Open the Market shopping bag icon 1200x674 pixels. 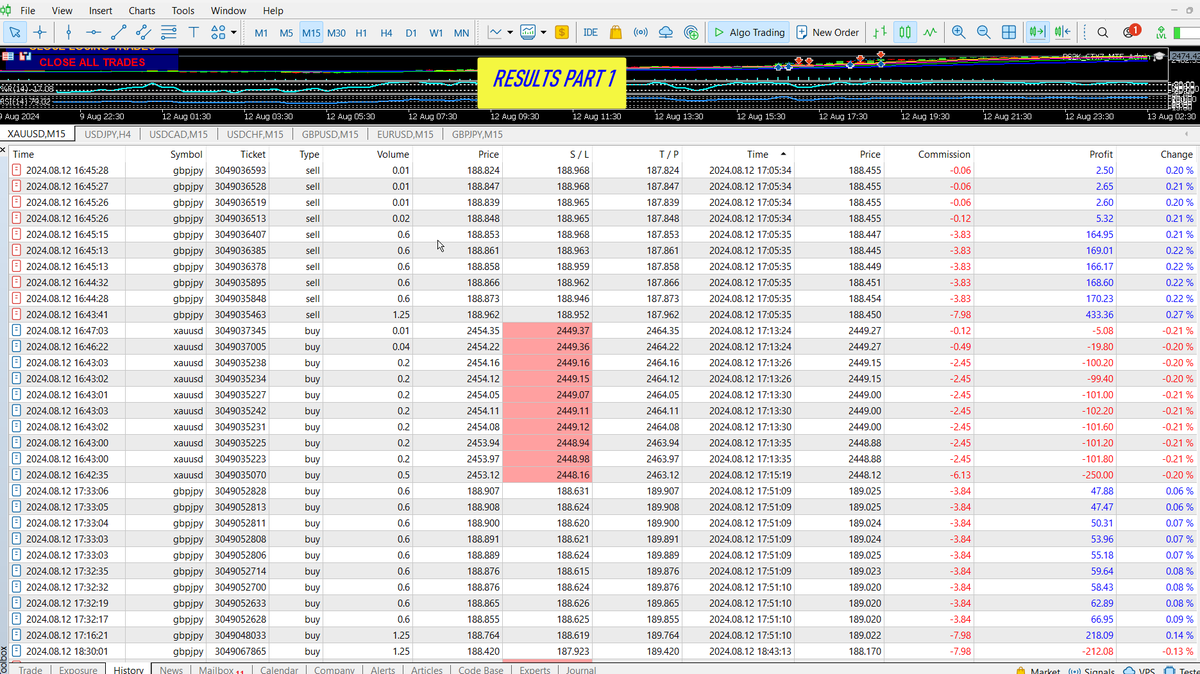click(x=616, y=32)
